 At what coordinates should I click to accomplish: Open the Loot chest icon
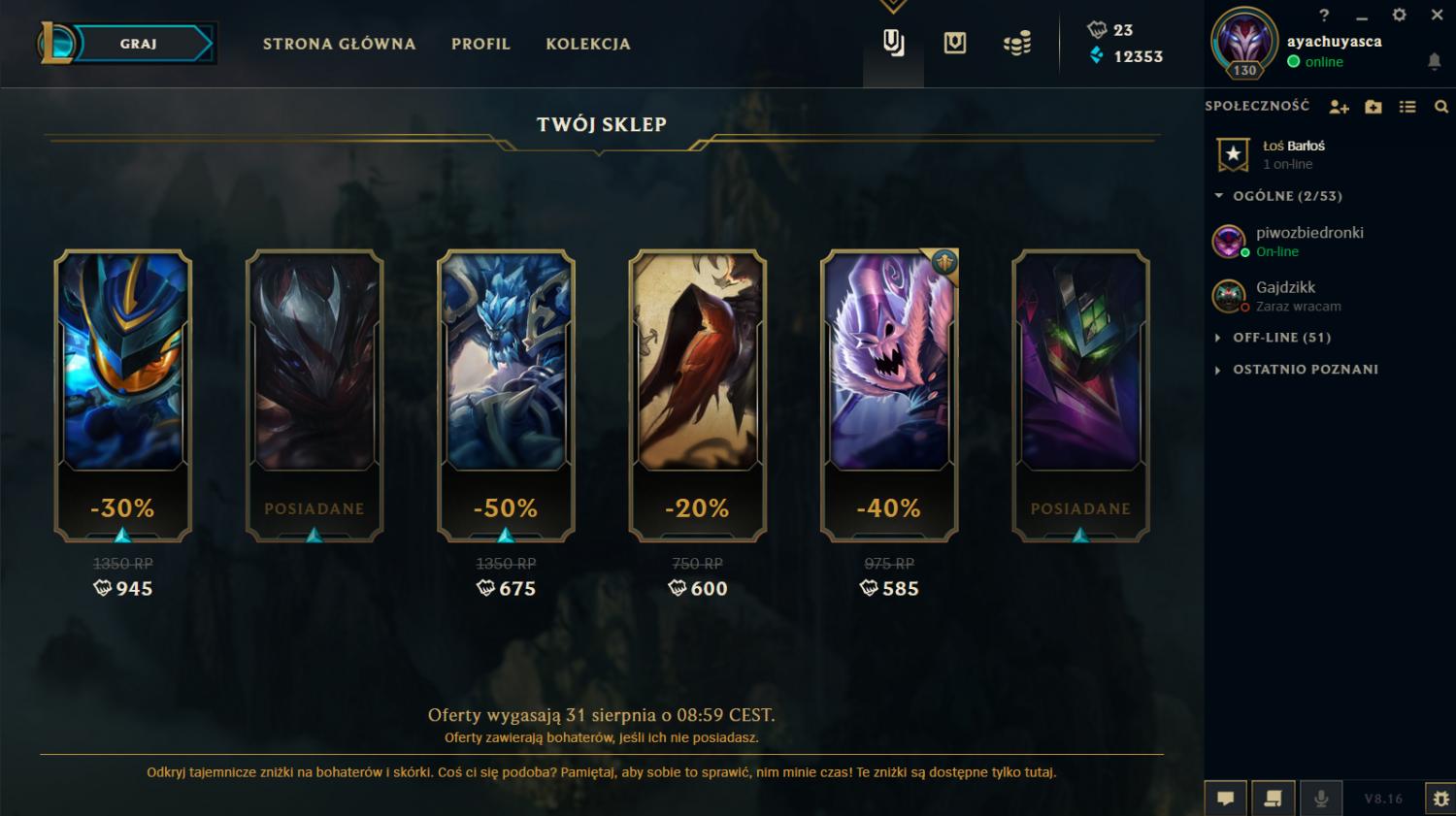[955, 44]
